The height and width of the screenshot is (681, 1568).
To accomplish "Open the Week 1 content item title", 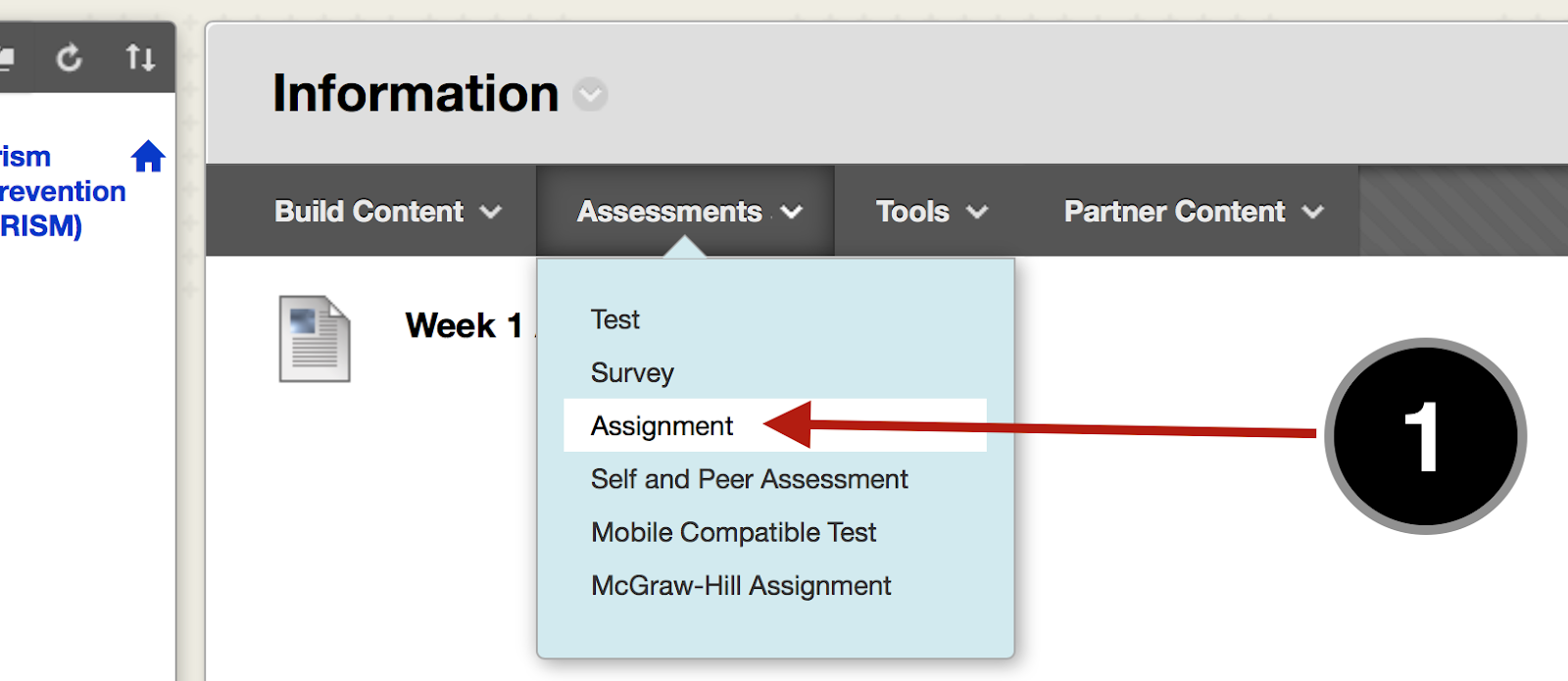I will pos(465,325).
